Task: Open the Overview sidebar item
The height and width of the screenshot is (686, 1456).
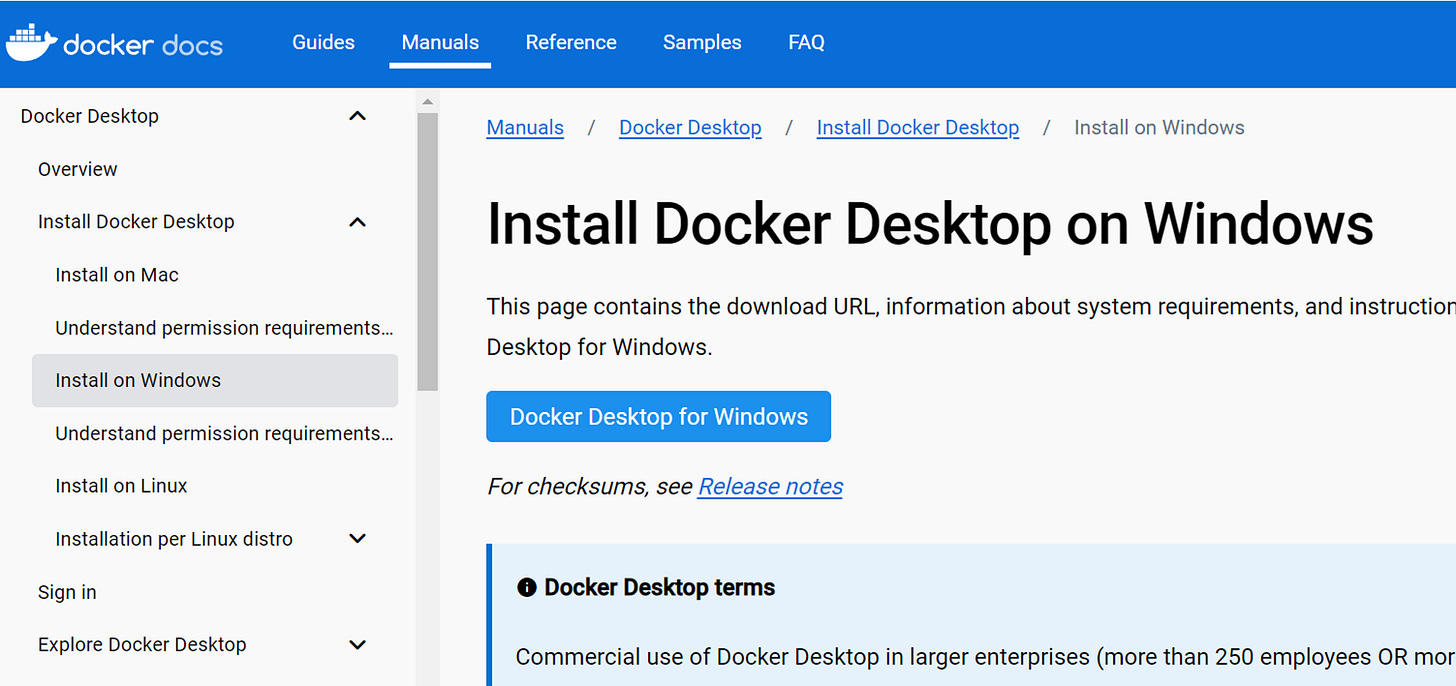Action: coord(78,169)
